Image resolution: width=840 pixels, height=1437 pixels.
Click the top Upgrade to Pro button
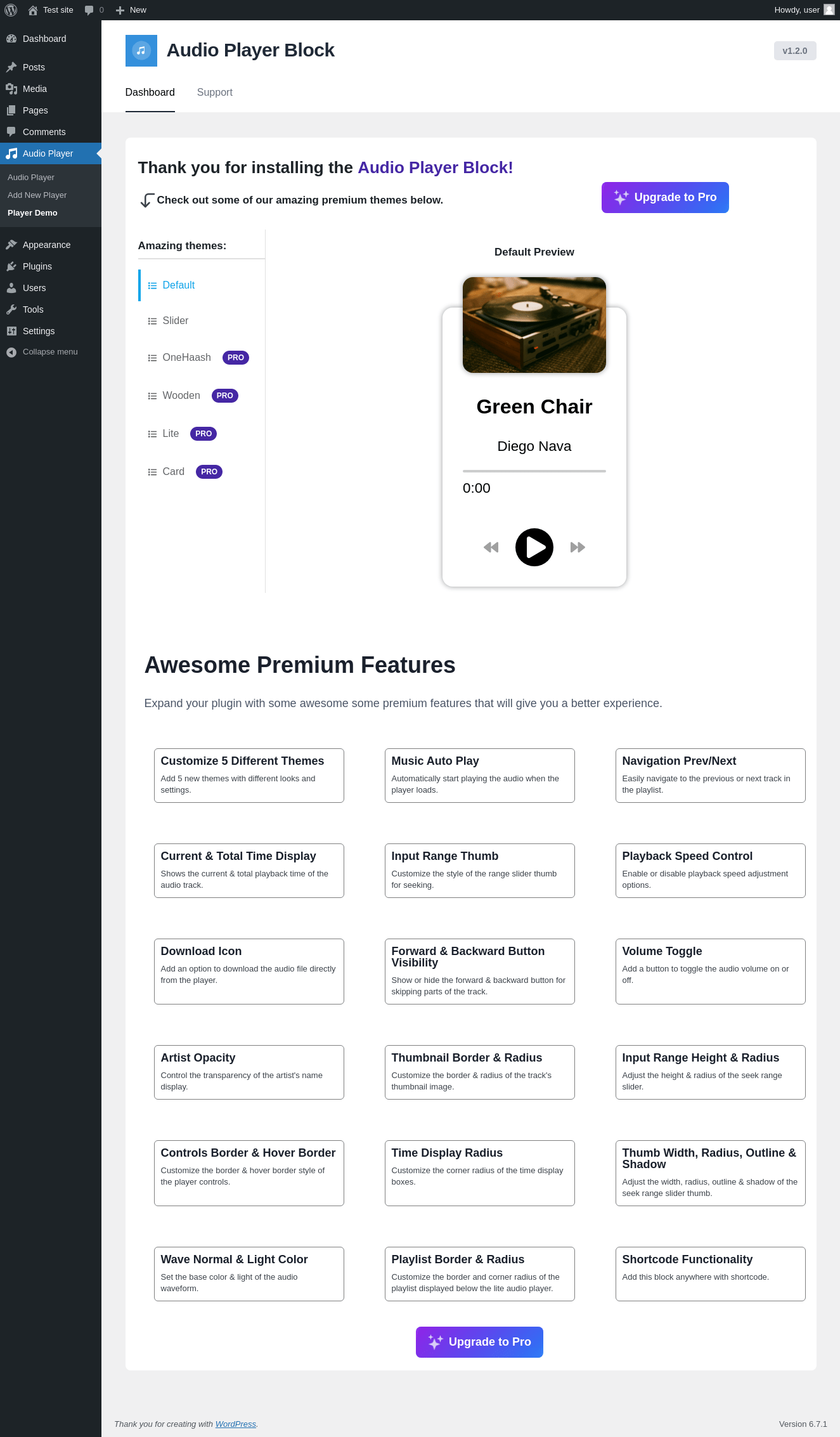tap(665, 197)
